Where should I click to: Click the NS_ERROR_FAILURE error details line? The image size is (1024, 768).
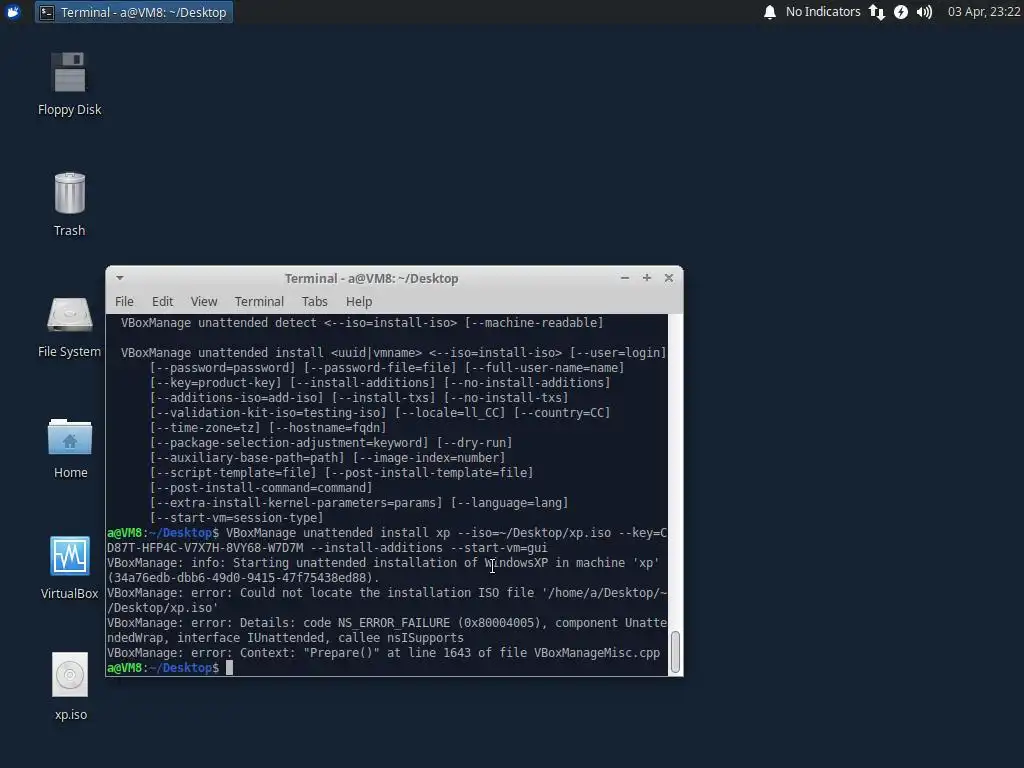[387, 630]
